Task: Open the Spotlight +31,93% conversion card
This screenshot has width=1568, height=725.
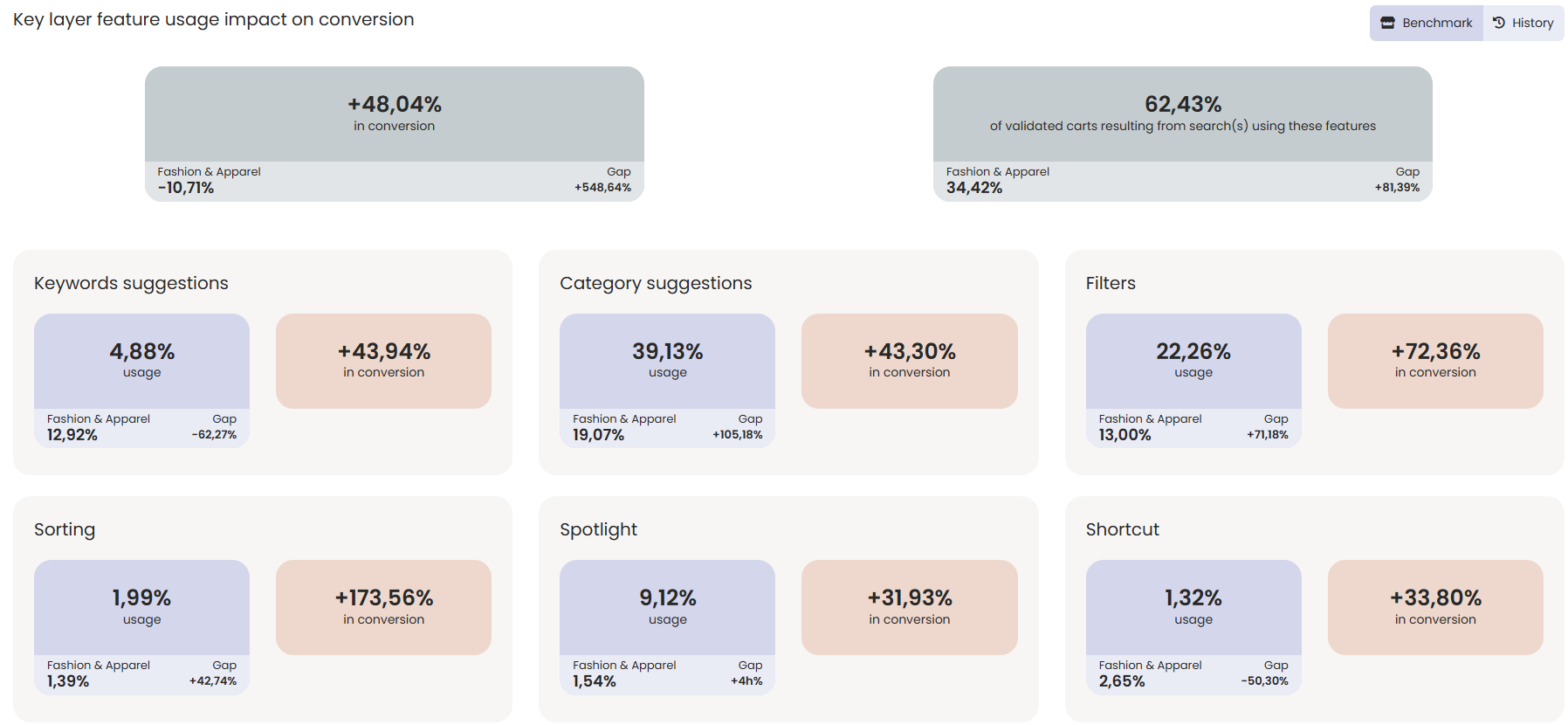Action: [x=909, y=607]
